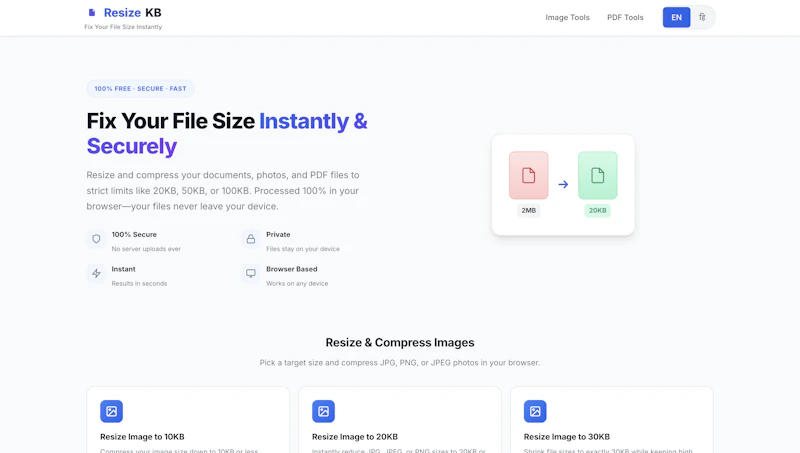This screenshot has width=800, height=453.
Task: Click the green 20KB file icon
Action: [x=597, y=175]
